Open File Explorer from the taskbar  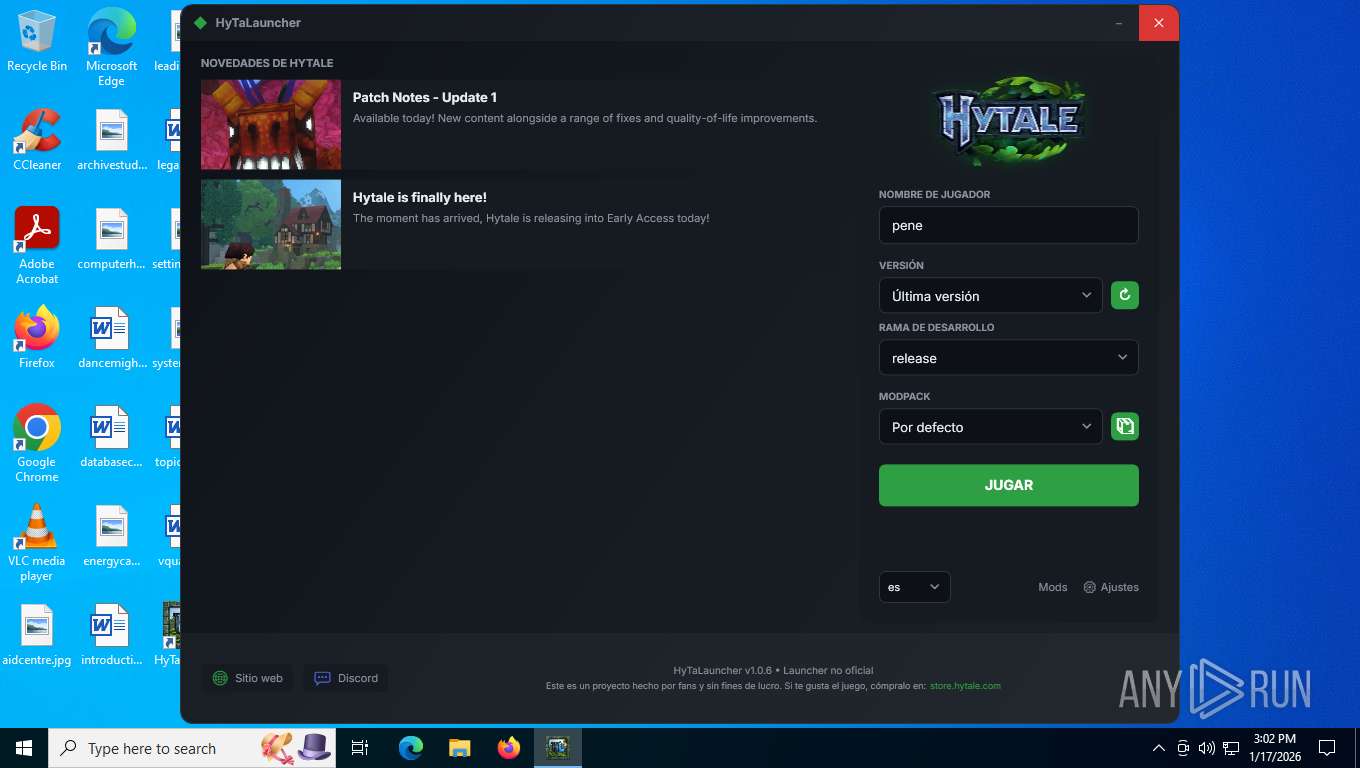(459, 748)
